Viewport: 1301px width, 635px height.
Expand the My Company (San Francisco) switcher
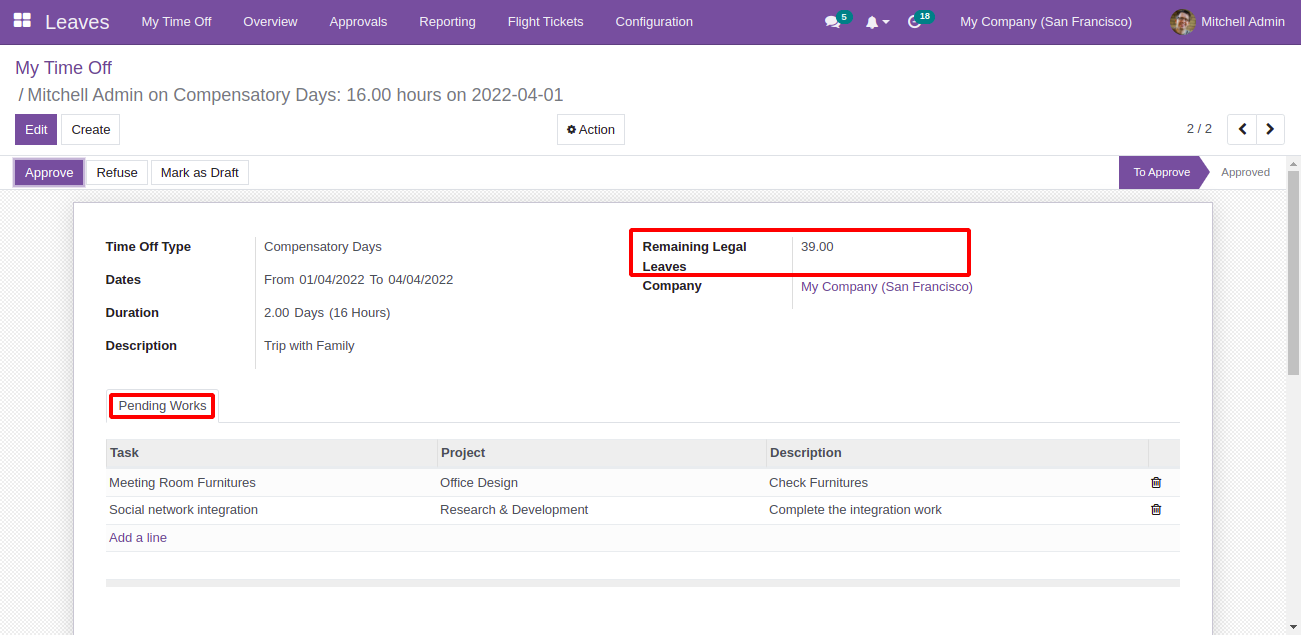tap(1045, 22)
